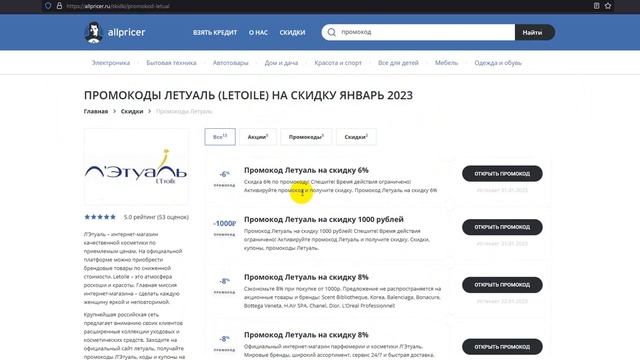Click the search magnifier icon
This screenshot has height=360, width=640.
(x=331, y=32)
